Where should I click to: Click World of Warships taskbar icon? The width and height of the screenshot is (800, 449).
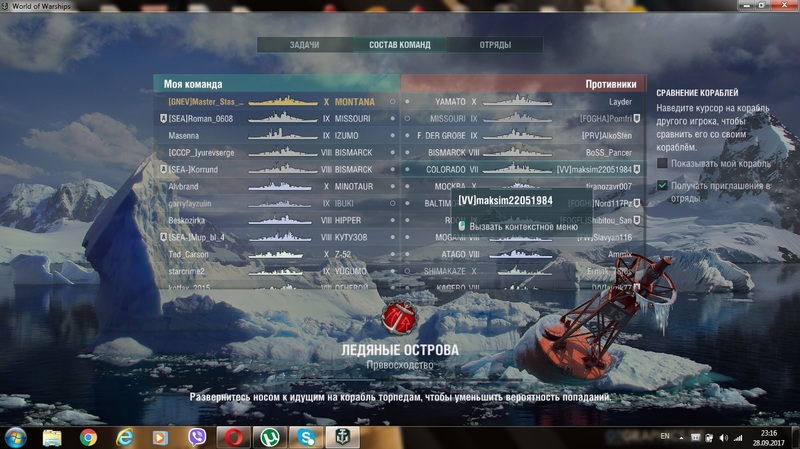[x=343, y=437]
